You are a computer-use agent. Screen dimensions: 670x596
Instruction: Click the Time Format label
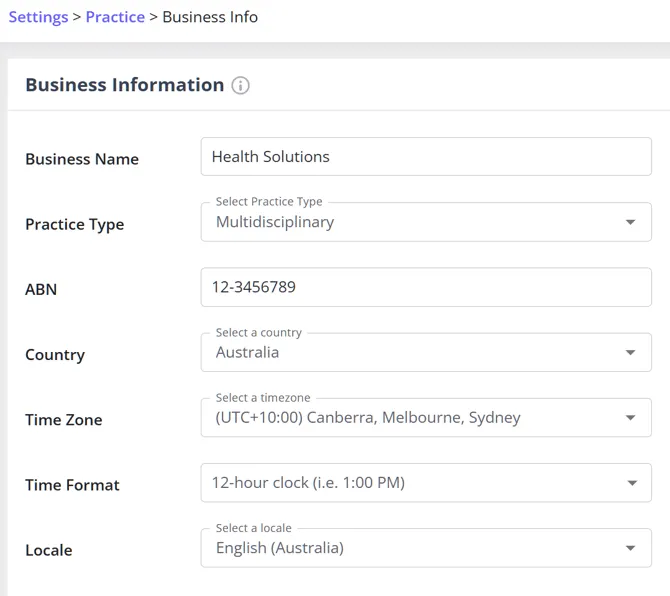tap(73, 485)
